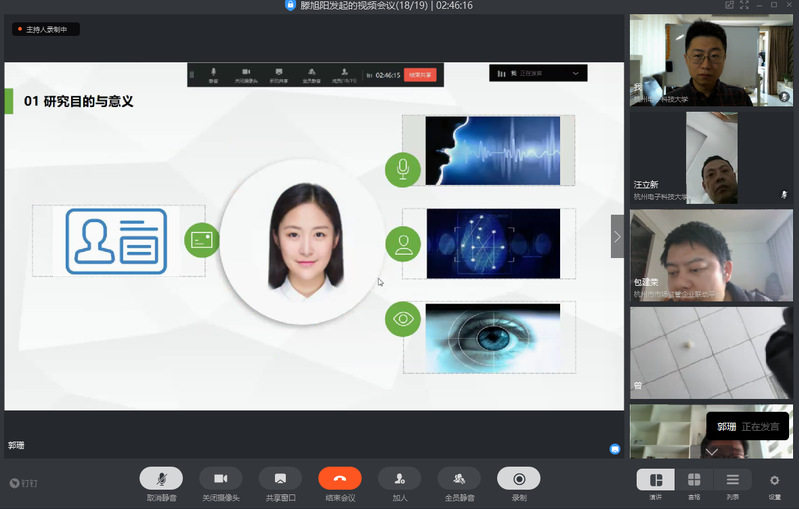Viewport: 799px width, 509px height.
Task: Collapse the participant video sidebar arrow
Action: pos(617,237)
